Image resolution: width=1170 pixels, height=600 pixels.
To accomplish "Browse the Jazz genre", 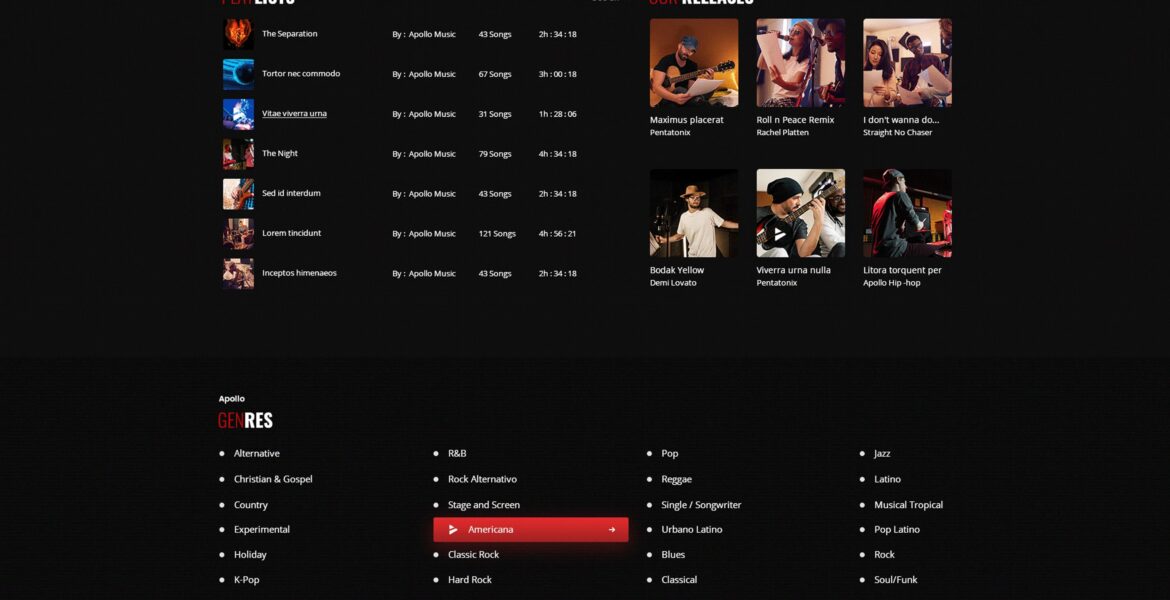I will [x=882, y=454].
